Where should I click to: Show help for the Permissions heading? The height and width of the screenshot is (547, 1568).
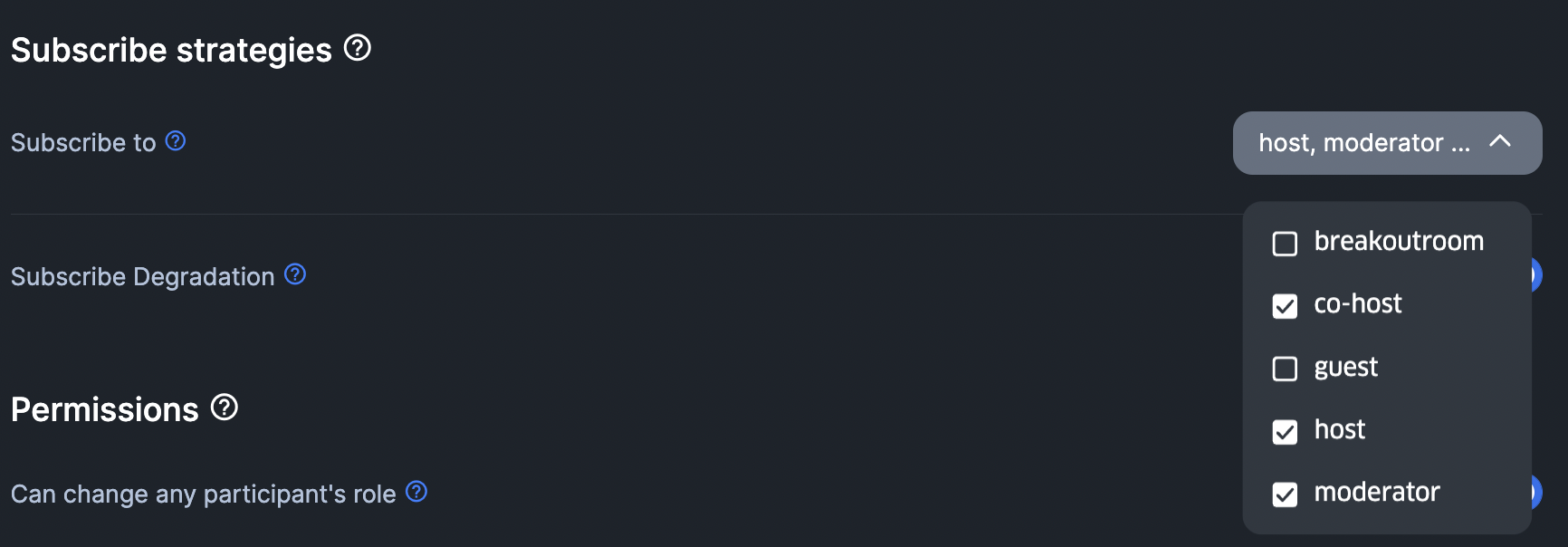click(x=225, y=408)
